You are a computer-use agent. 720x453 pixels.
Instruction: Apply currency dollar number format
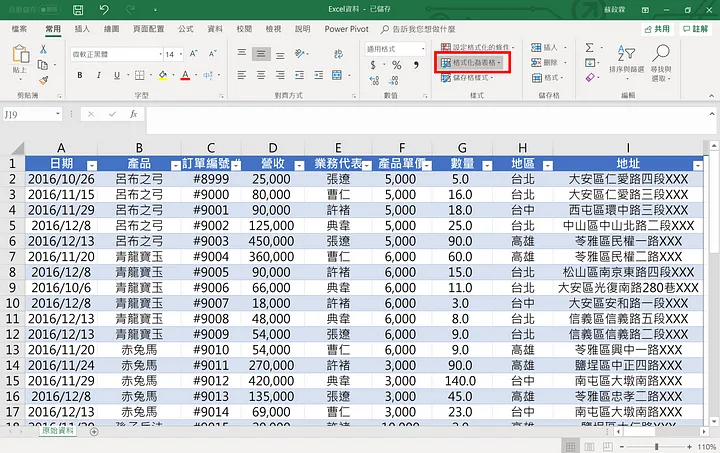point(373,65)
